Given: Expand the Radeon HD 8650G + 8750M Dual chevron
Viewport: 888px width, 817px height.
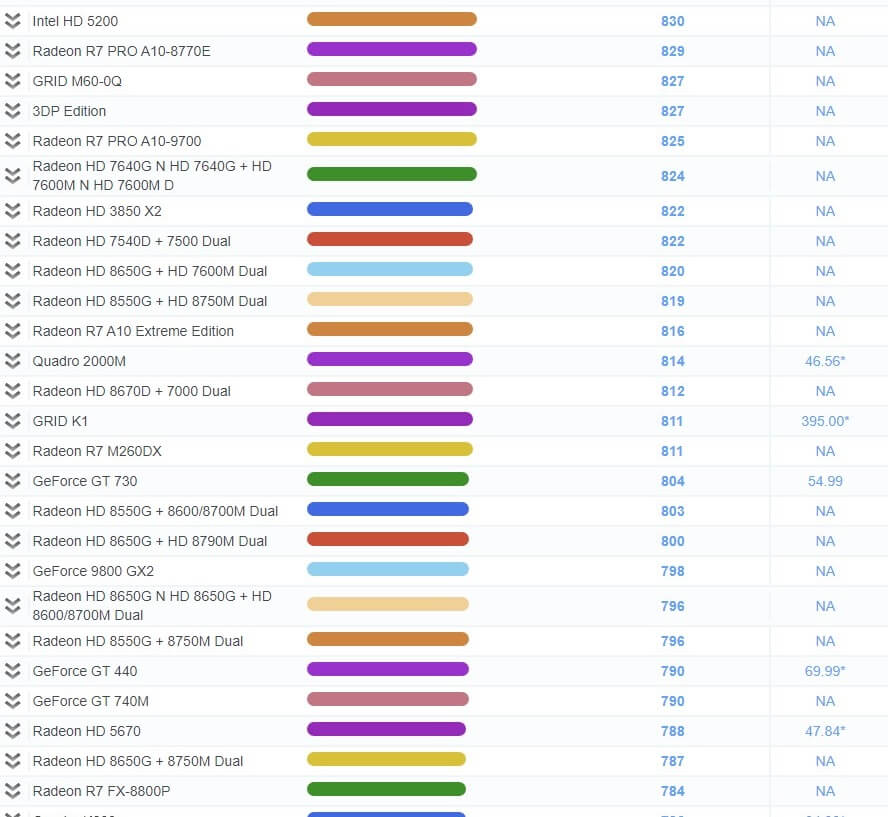Looking at the screenshot, I should point(12,761).
